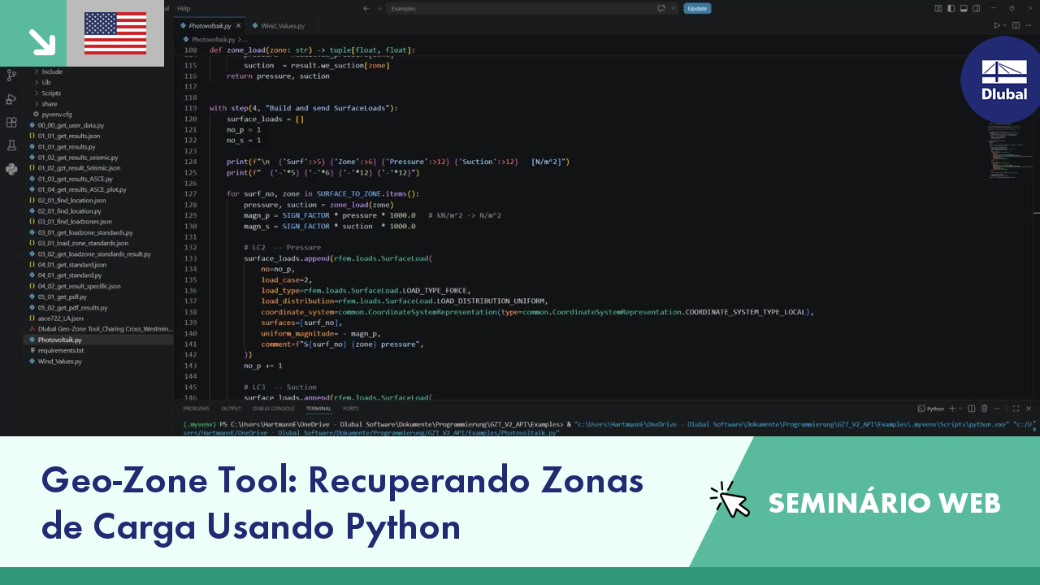
Task: Open Run and Debug in the activity bar
Action: [11, 99]
